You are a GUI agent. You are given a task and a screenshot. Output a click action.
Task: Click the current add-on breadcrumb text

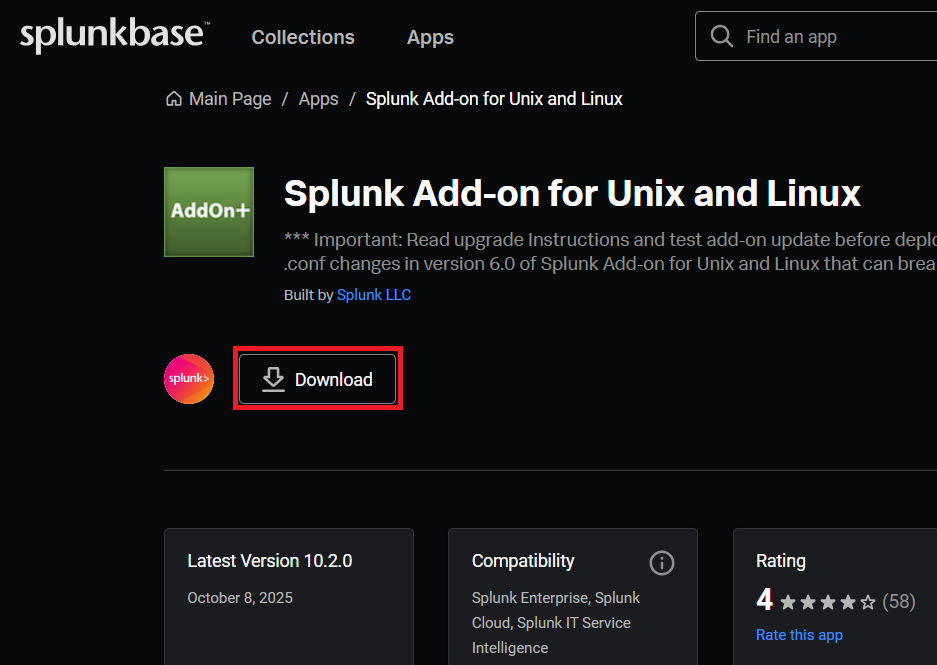coord(494,99)
